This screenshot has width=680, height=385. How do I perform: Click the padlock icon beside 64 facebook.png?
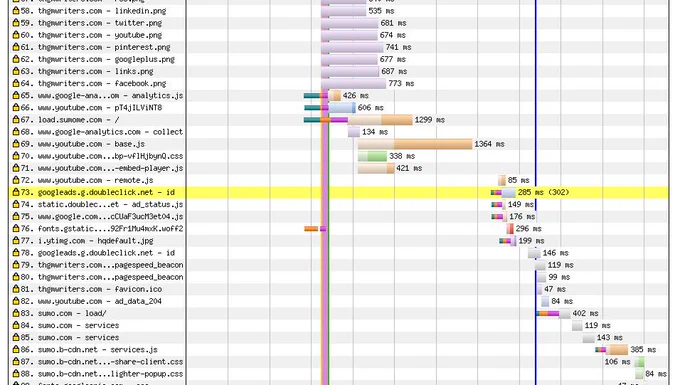16,83
